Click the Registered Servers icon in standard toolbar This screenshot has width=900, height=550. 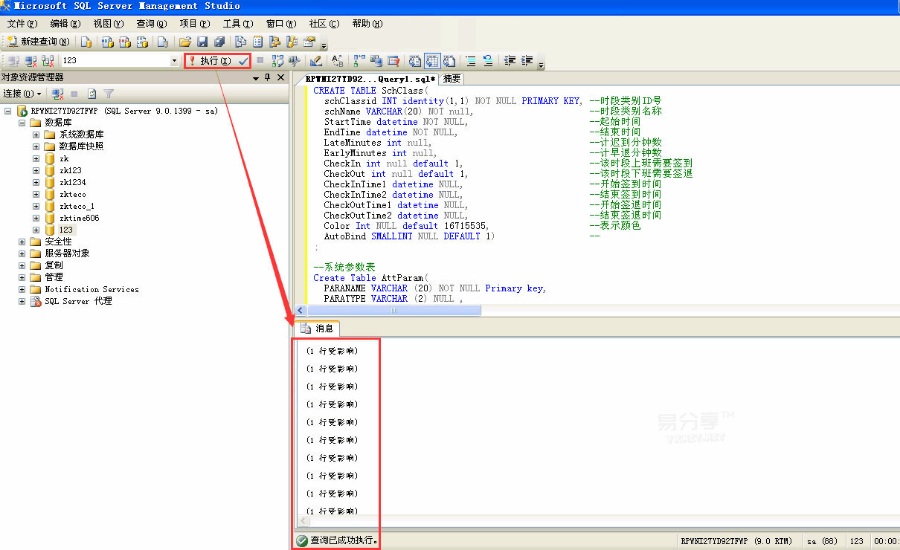coord(240,41)
